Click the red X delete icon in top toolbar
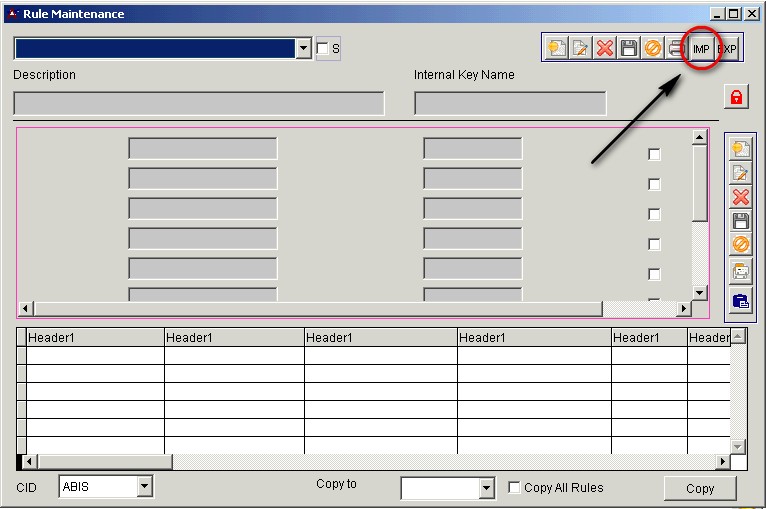Viewport: 766px width, 509px height. pos(605,48)
